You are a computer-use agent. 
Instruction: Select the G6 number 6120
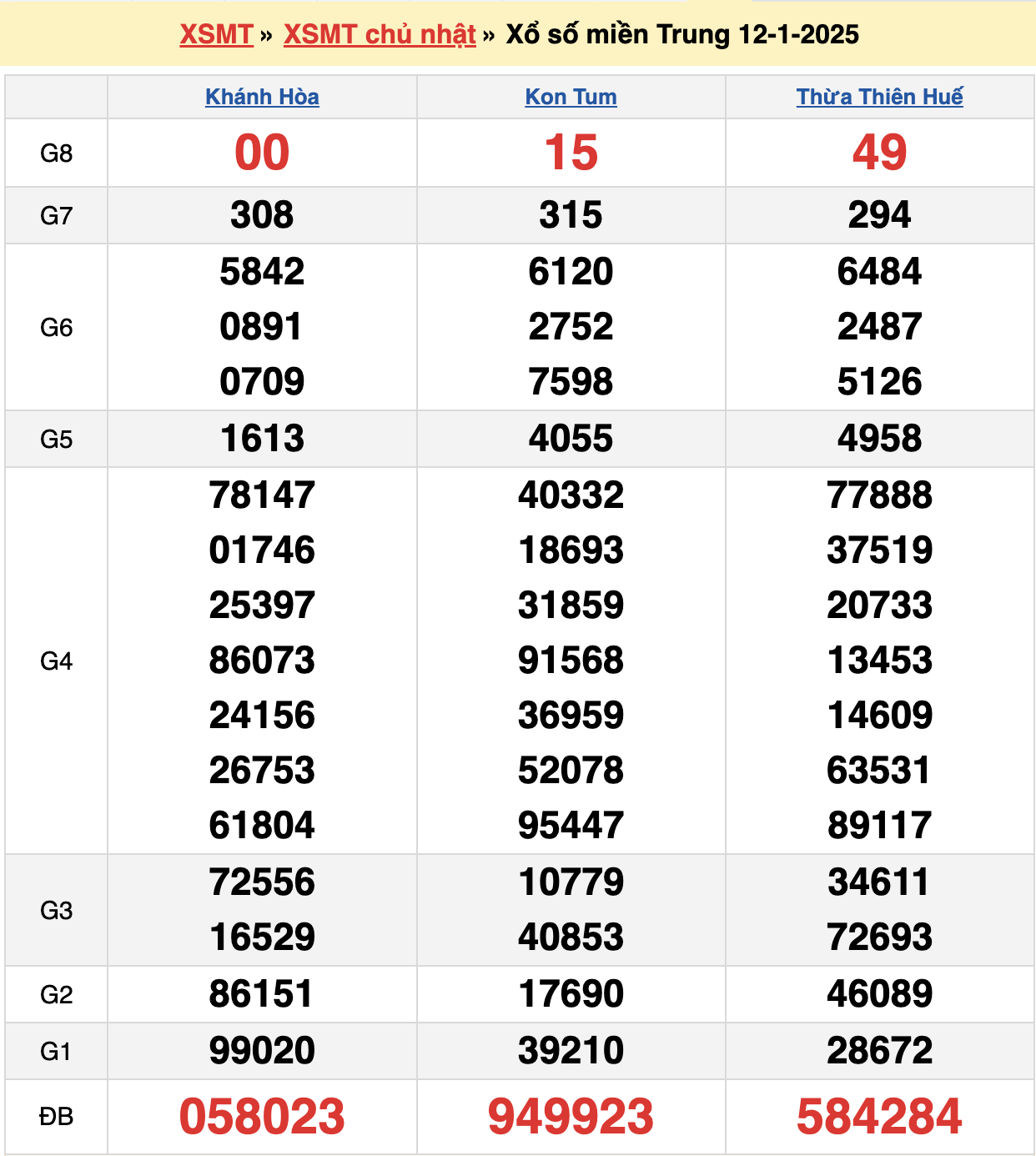[x=571, y=272]
